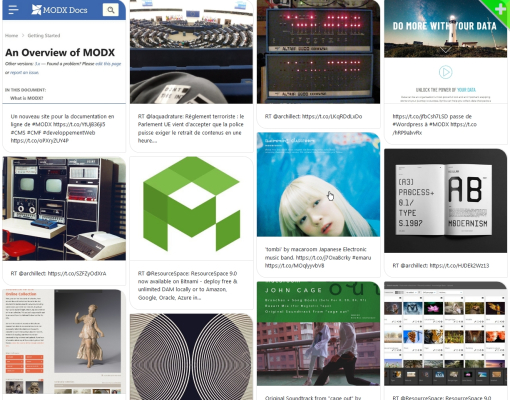This screenshot has width=510, height=400.
Task: Open the European Parliament photo
Action: click(x=191, y=52)
